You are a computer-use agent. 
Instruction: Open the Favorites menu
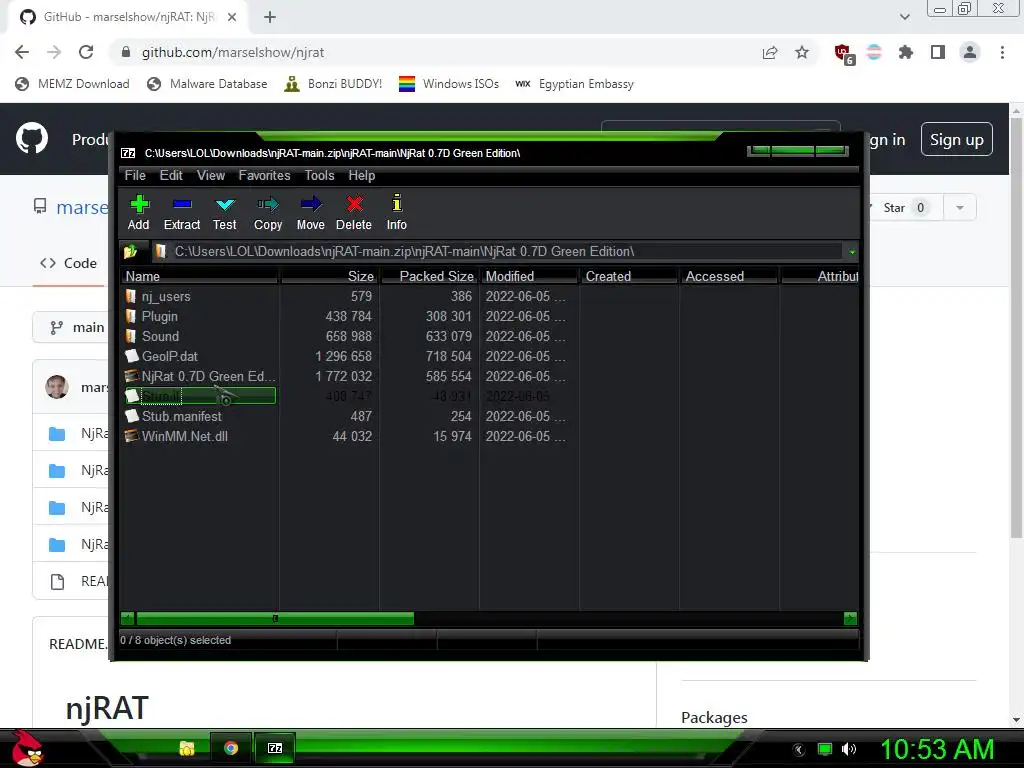[264, 176]
